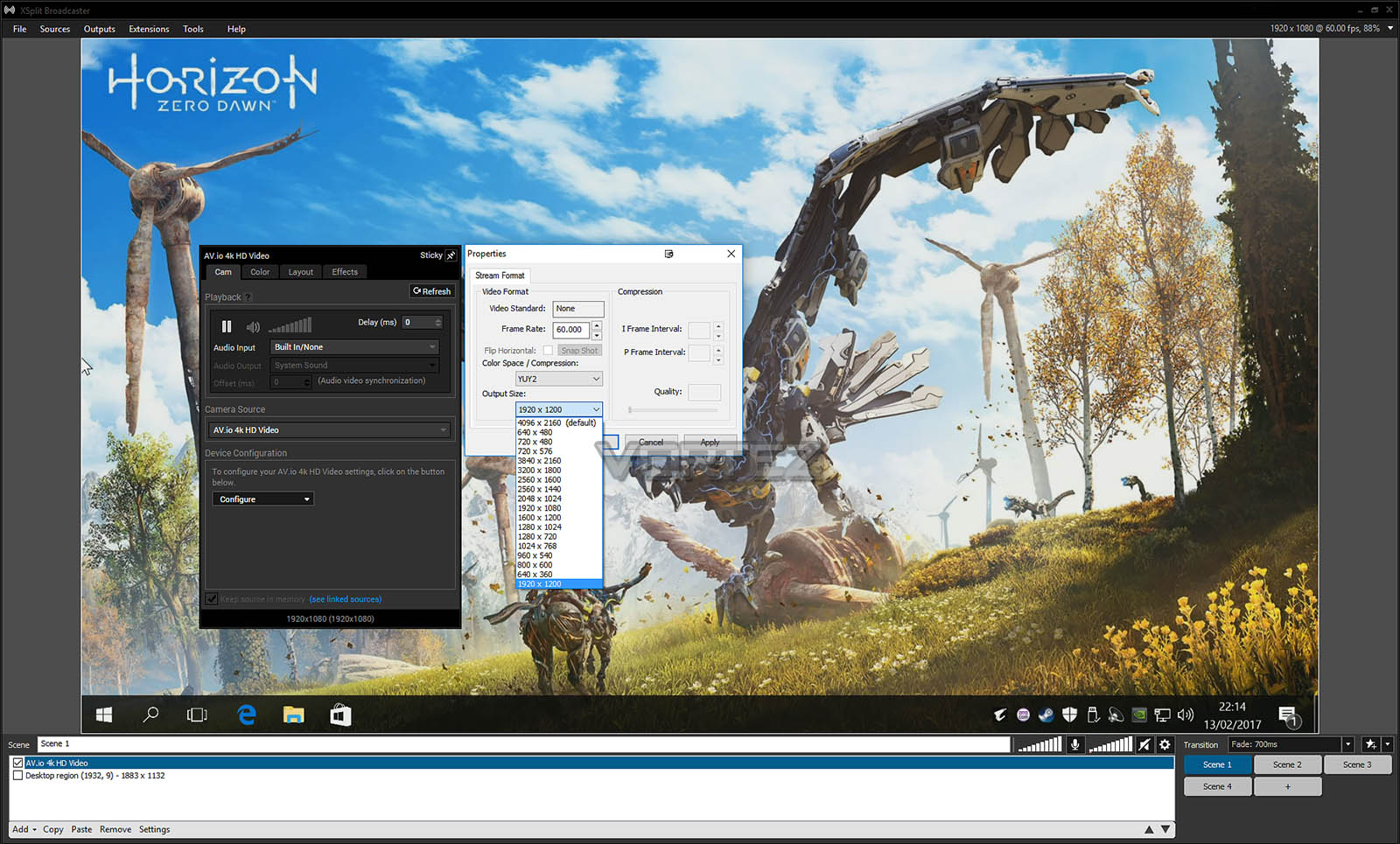
Task: Click the Properties dialog context help icon
Action: click(x=669, y=254)
